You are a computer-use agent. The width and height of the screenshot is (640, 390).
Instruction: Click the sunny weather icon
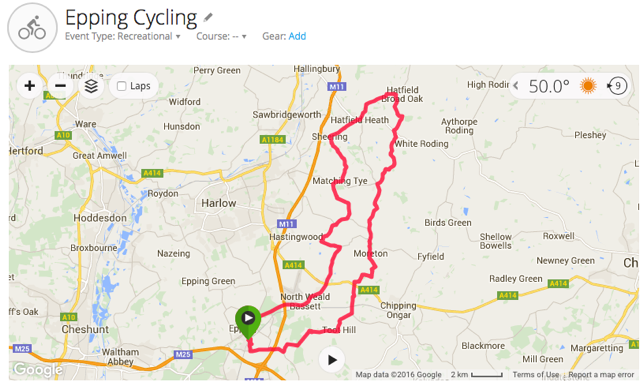[x=588, y=86]
